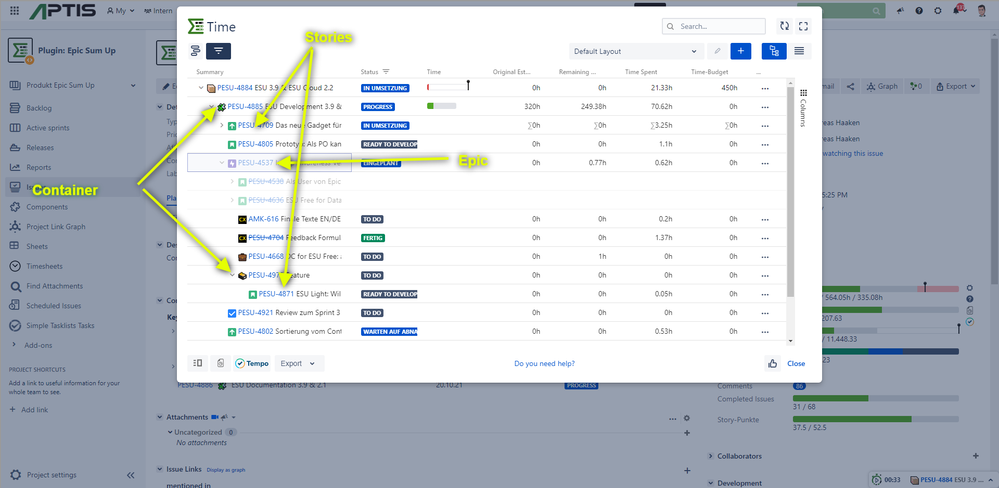Sort by the Time Spent column header

pos(641,72)
